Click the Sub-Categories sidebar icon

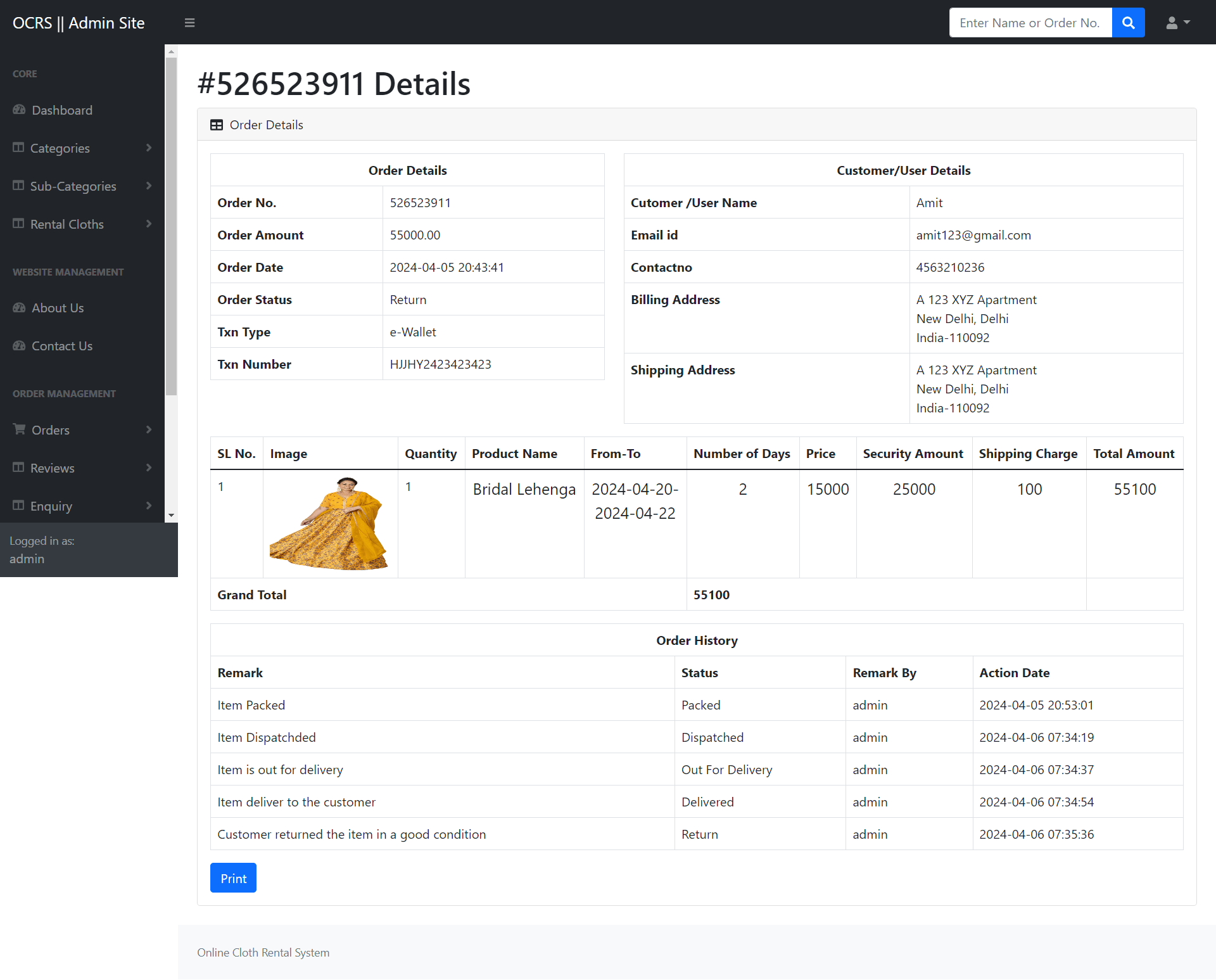[x=18, y=186]
